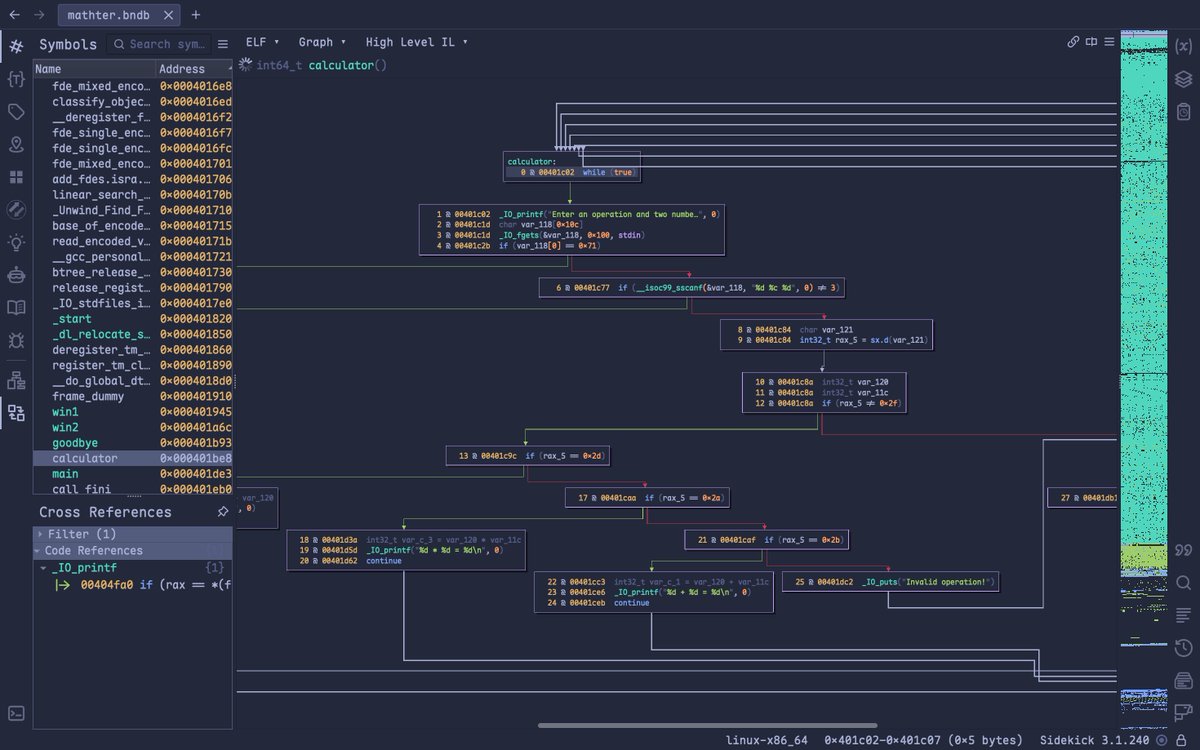The image size is (1200, 750).
Task: Sort symbols by Address column header
Action: coord(195,69)
